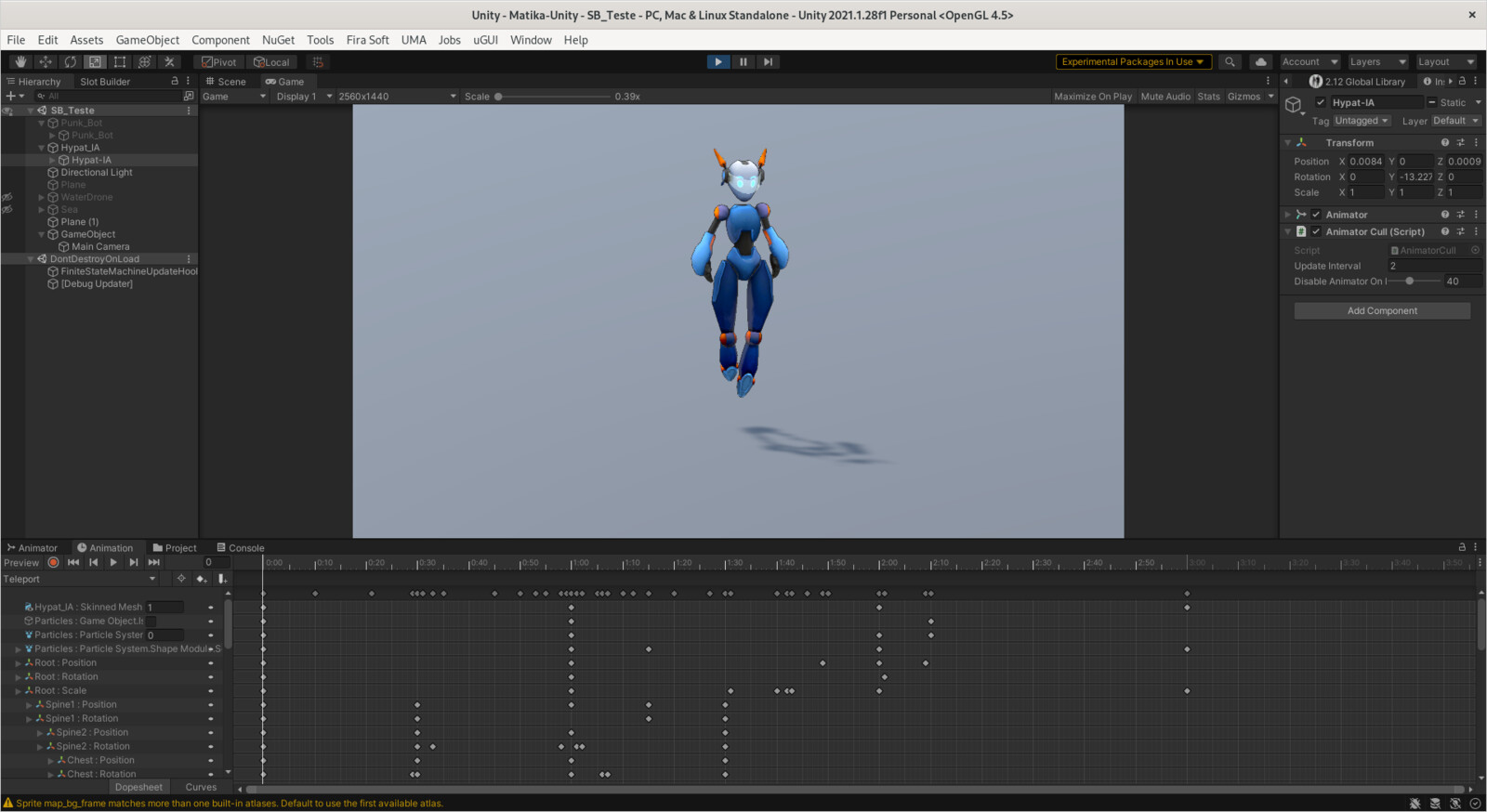Go to previous keyframe
Screen dimensions: 1487x812
94,562
